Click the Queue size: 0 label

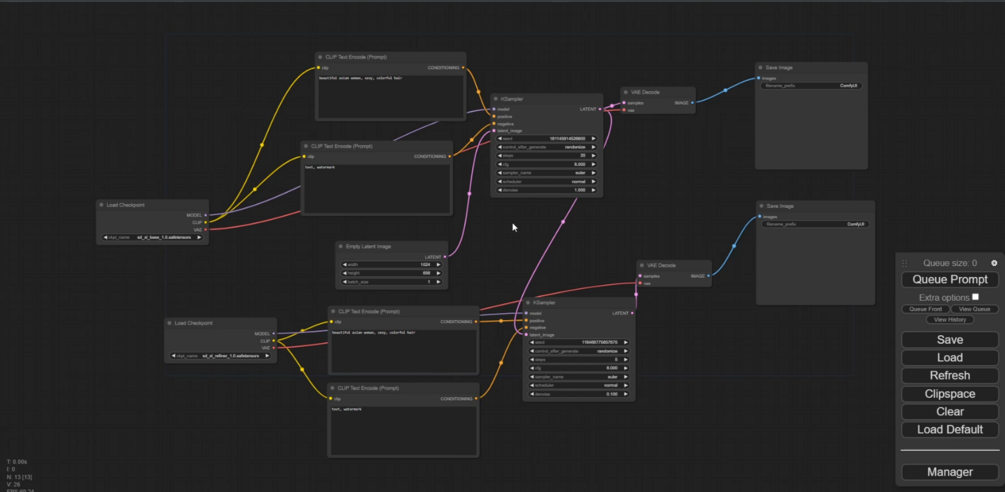(950, 263)
